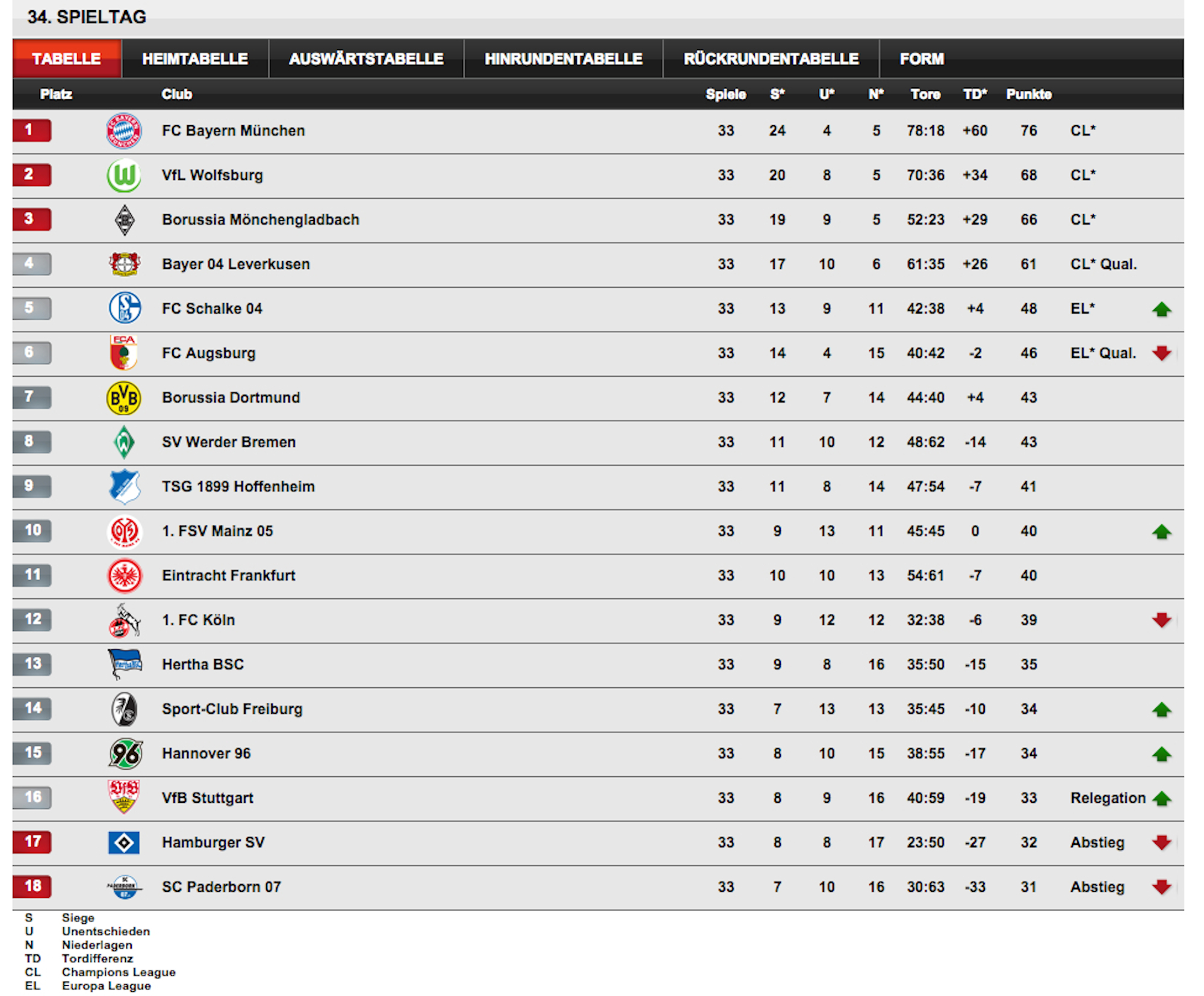The image size is (1204, 996).
Task: Click the Punkte column header
Action: point(1029,94)
